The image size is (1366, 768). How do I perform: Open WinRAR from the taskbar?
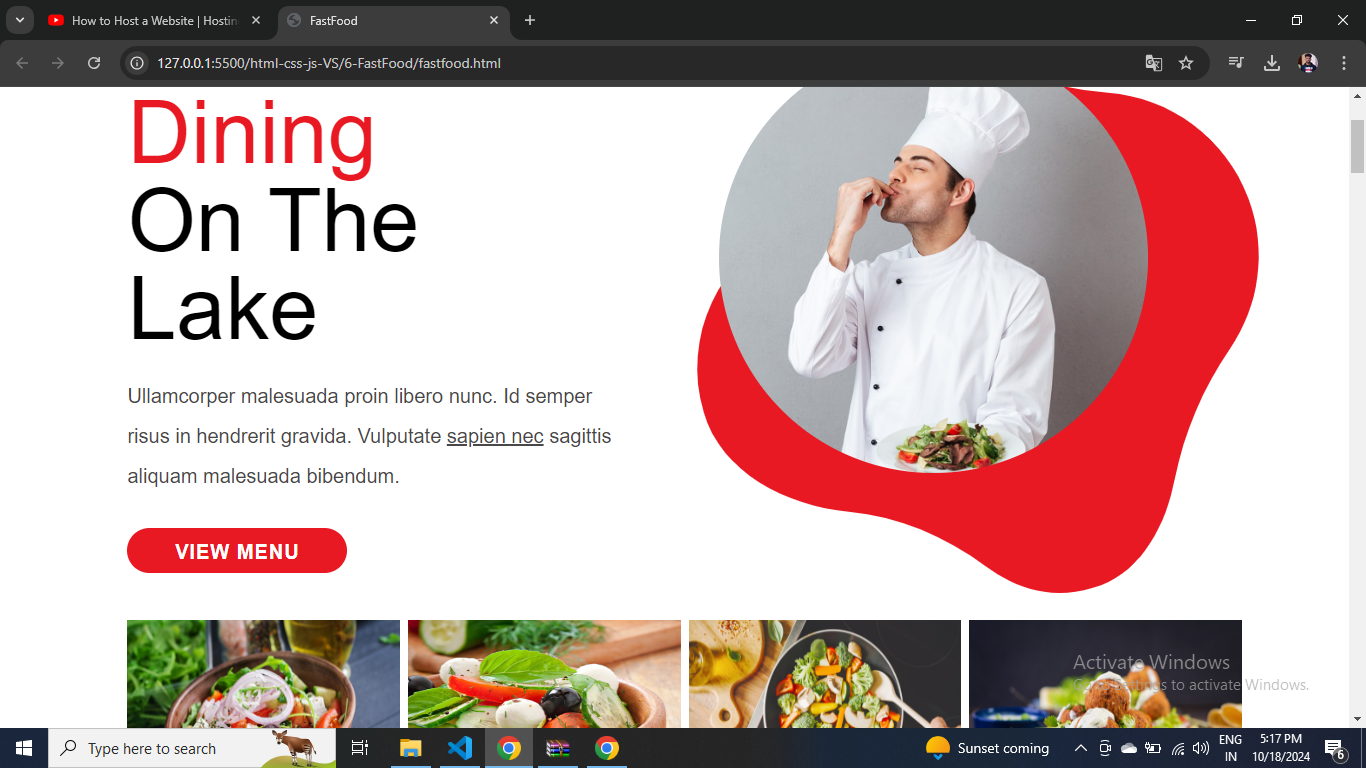558,748
